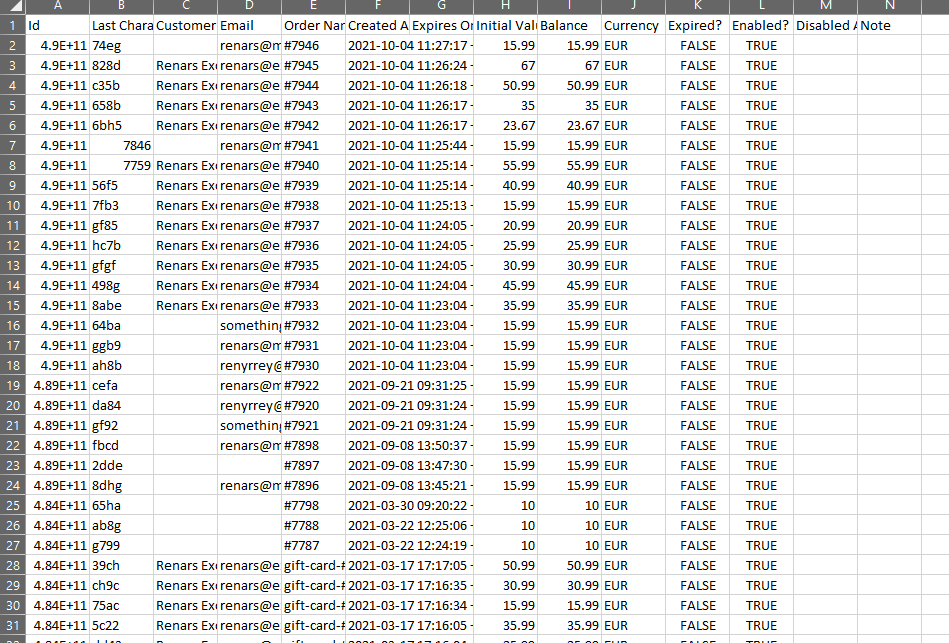
Task: Select the row 27 header
Action: tap(12, 545)
